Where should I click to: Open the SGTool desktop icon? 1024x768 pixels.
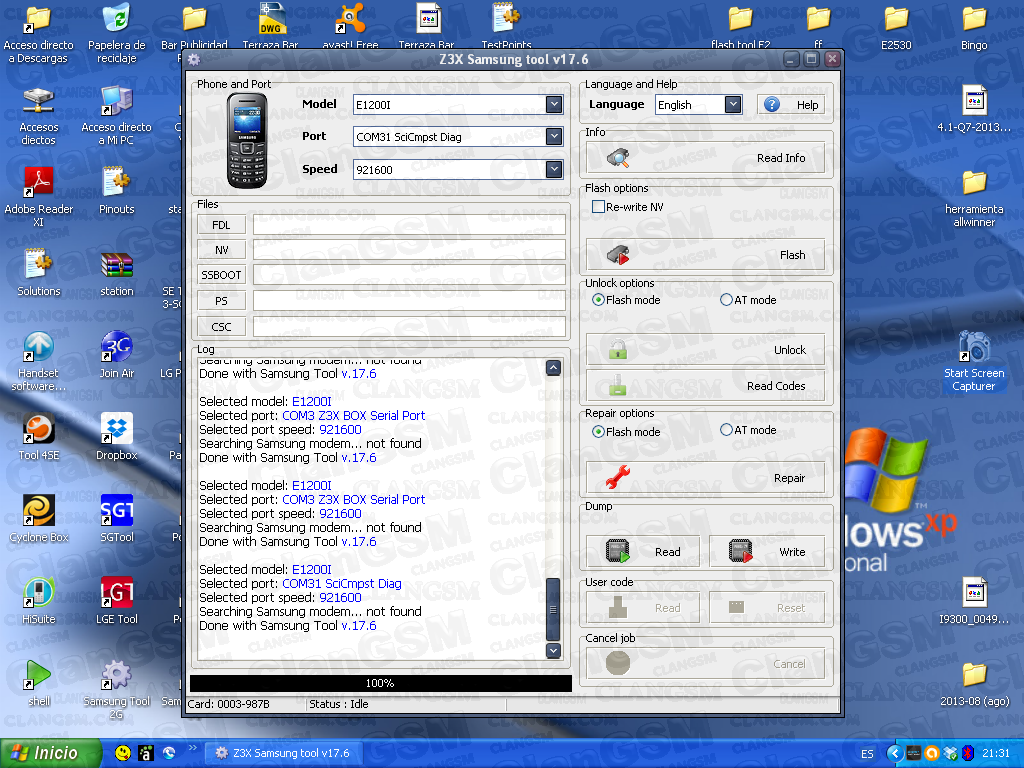point(117,519)
